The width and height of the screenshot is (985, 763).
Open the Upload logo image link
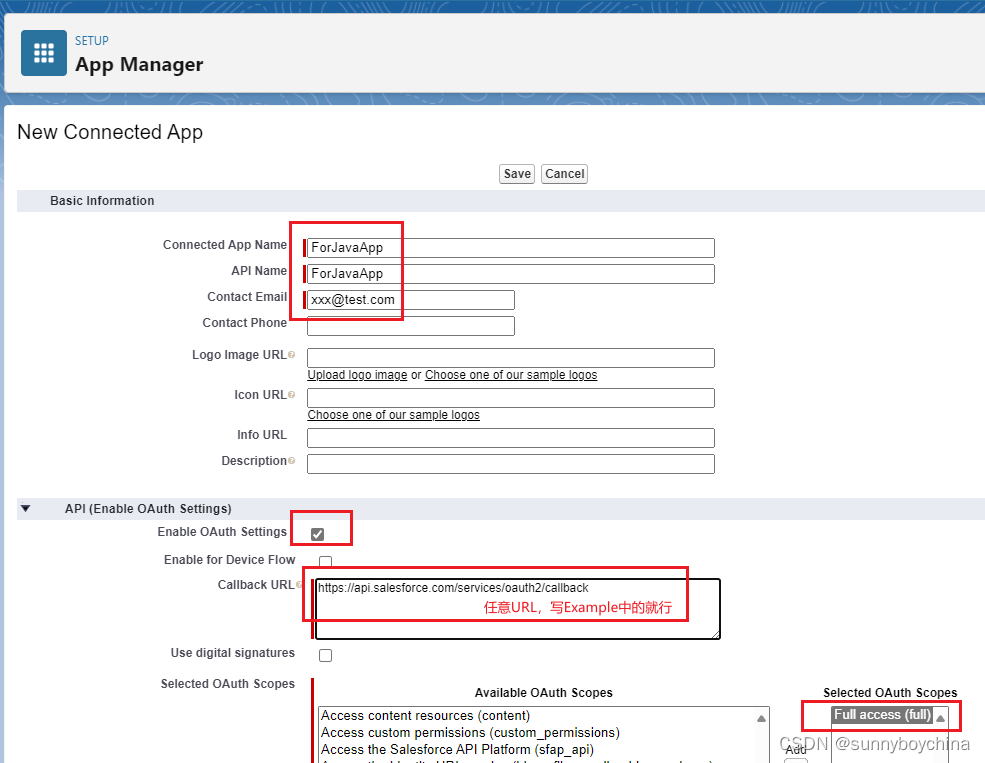click(x=357, y=375)
